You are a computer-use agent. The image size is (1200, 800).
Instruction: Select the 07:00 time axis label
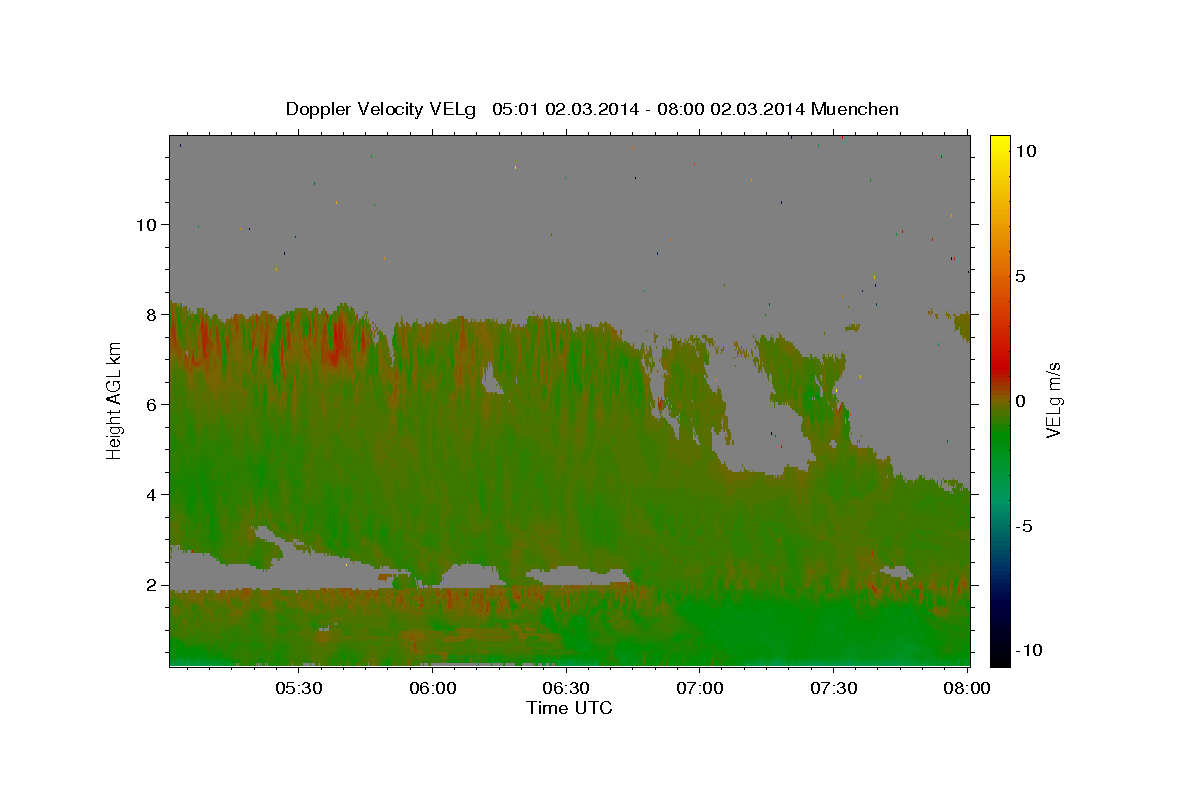(x=700, y=688)
